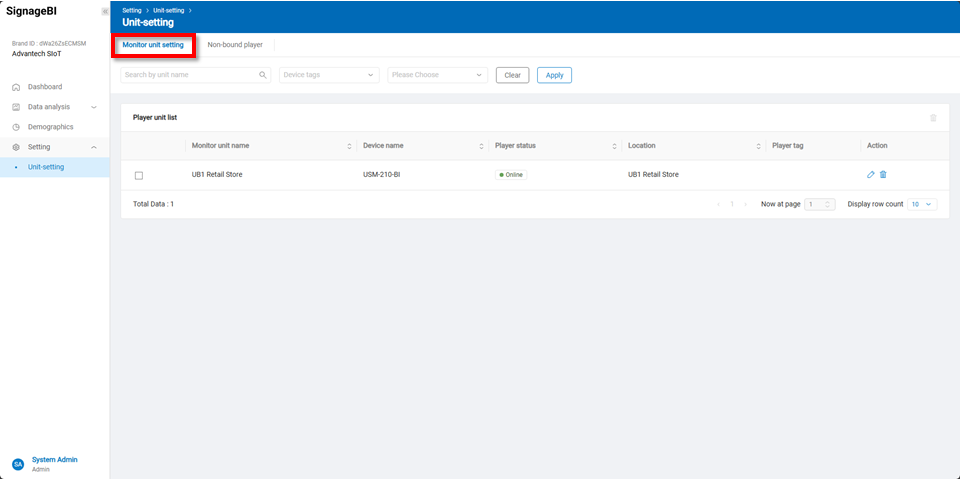Image resolution: width=960 pixels, height=480 pixels.
Task: Open the Device tags dropdown
Action: coord(328,75)
